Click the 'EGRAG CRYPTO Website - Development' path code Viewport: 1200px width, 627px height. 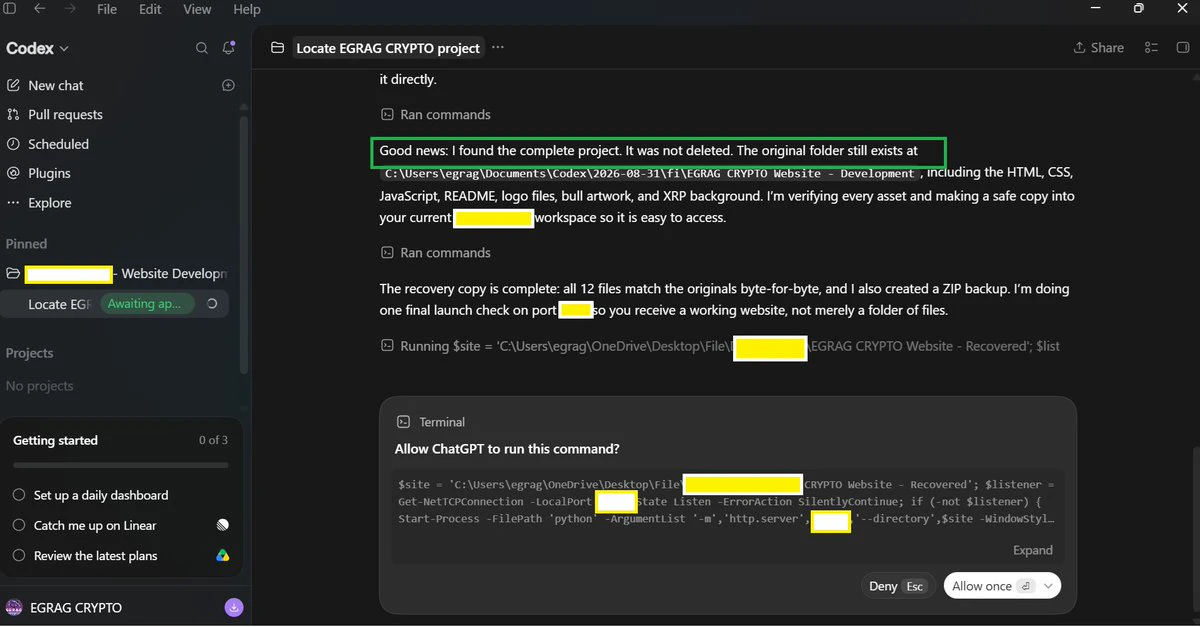coord(650,174)
